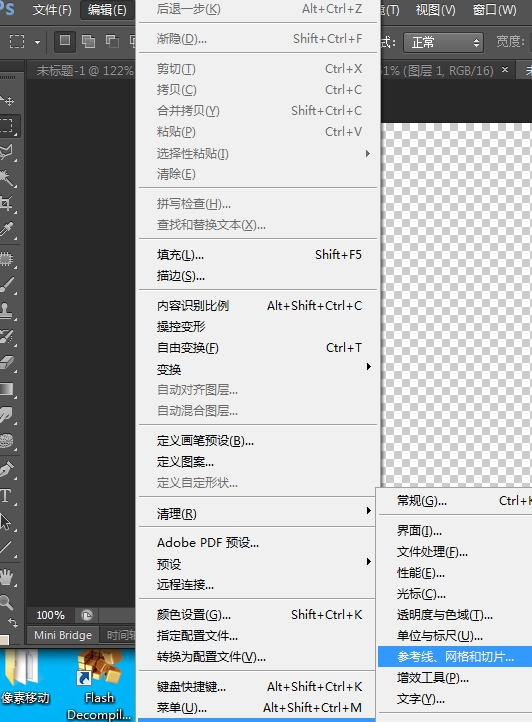Close the 编辑(E) menu
Viewport: 532px width, 722px height.
[107, 10]
